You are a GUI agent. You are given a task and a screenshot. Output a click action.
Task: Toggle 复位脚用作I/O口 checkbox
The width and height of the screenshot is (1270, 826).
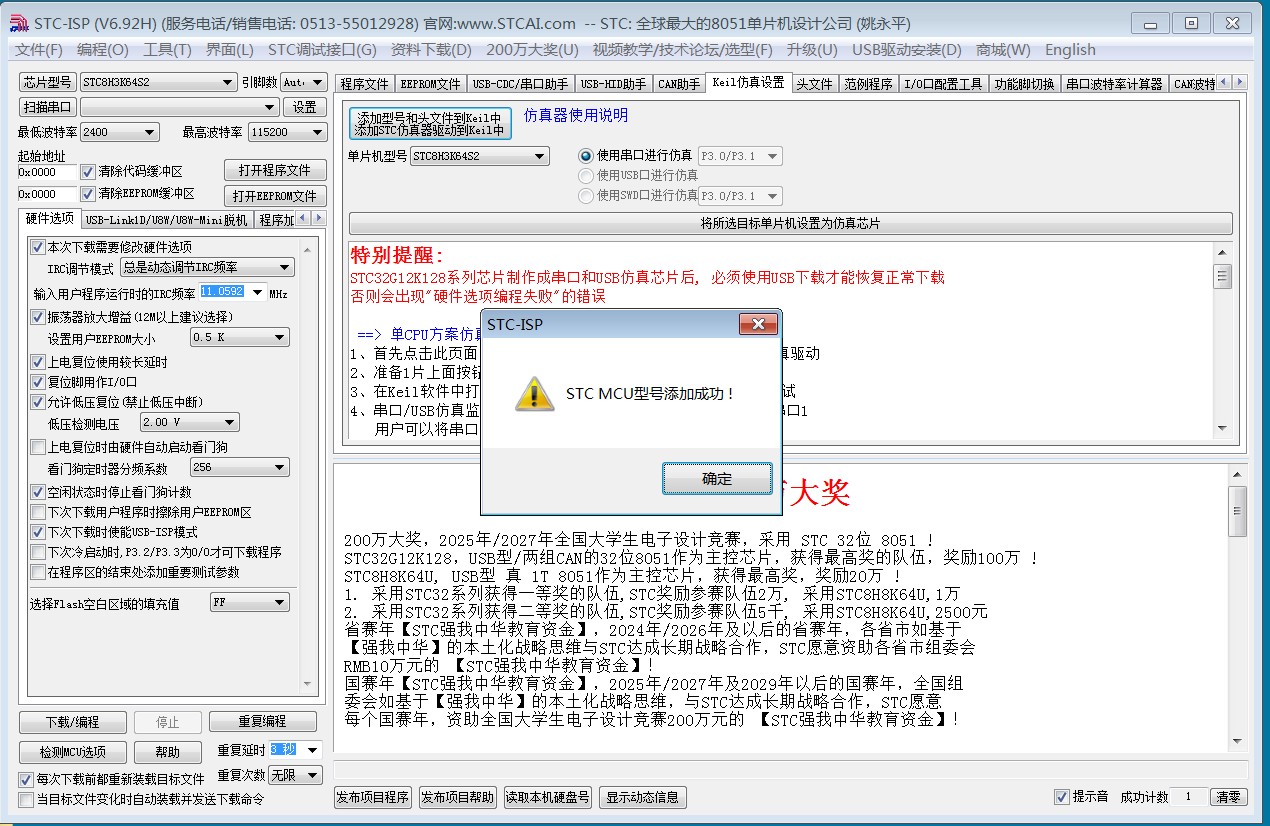click(x=38, y=382)
